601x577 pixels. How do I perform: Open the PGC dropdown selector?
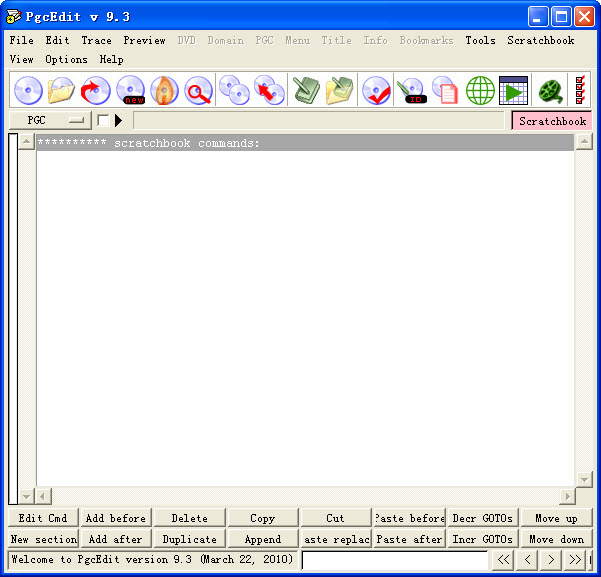pyautogui.click(x=50, y=120)
